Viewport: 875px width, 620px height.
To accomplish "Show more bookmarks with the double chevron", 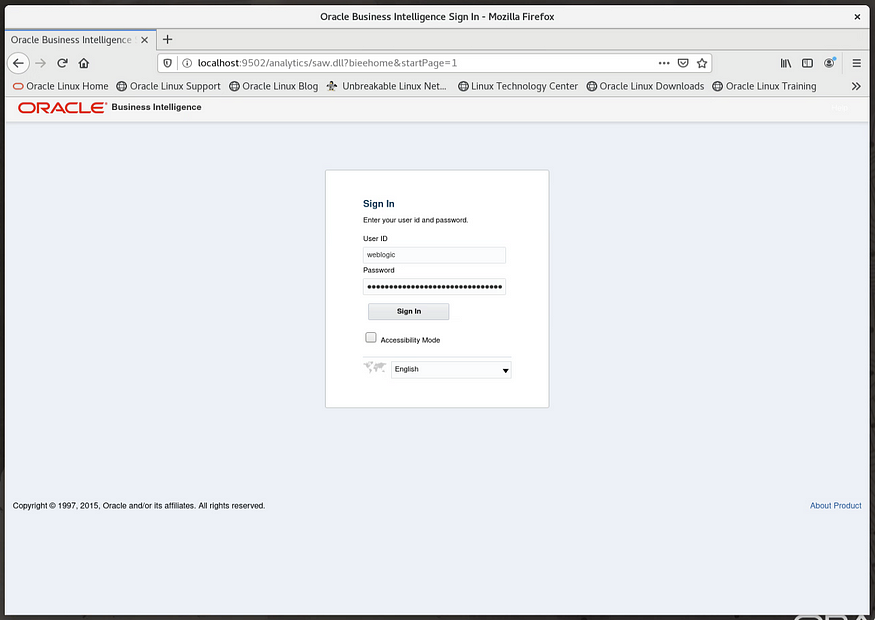I will point(856,86).
